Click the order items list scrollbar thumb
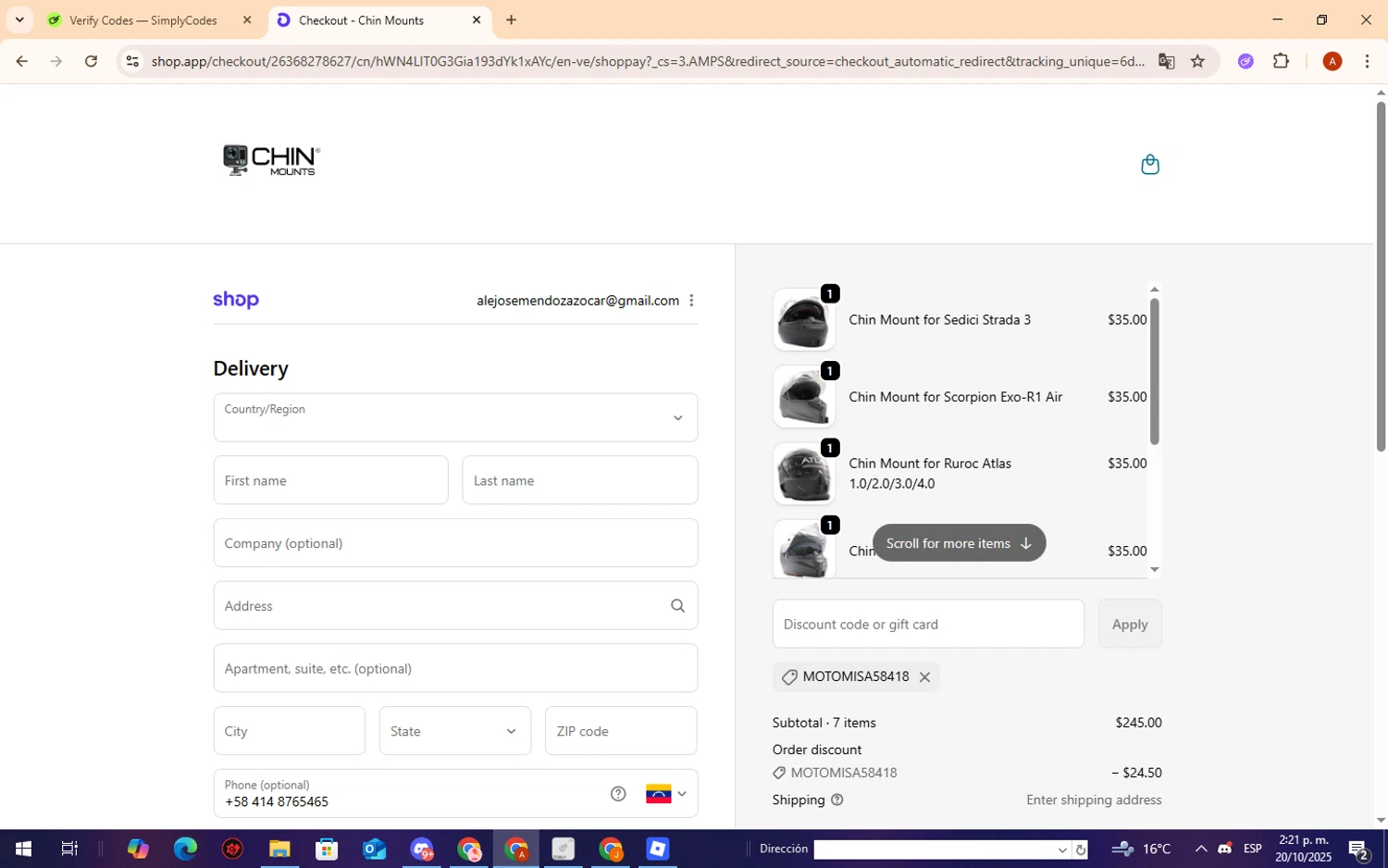1388x868 pixels. pyautogui.click(x=1154, y=370)
